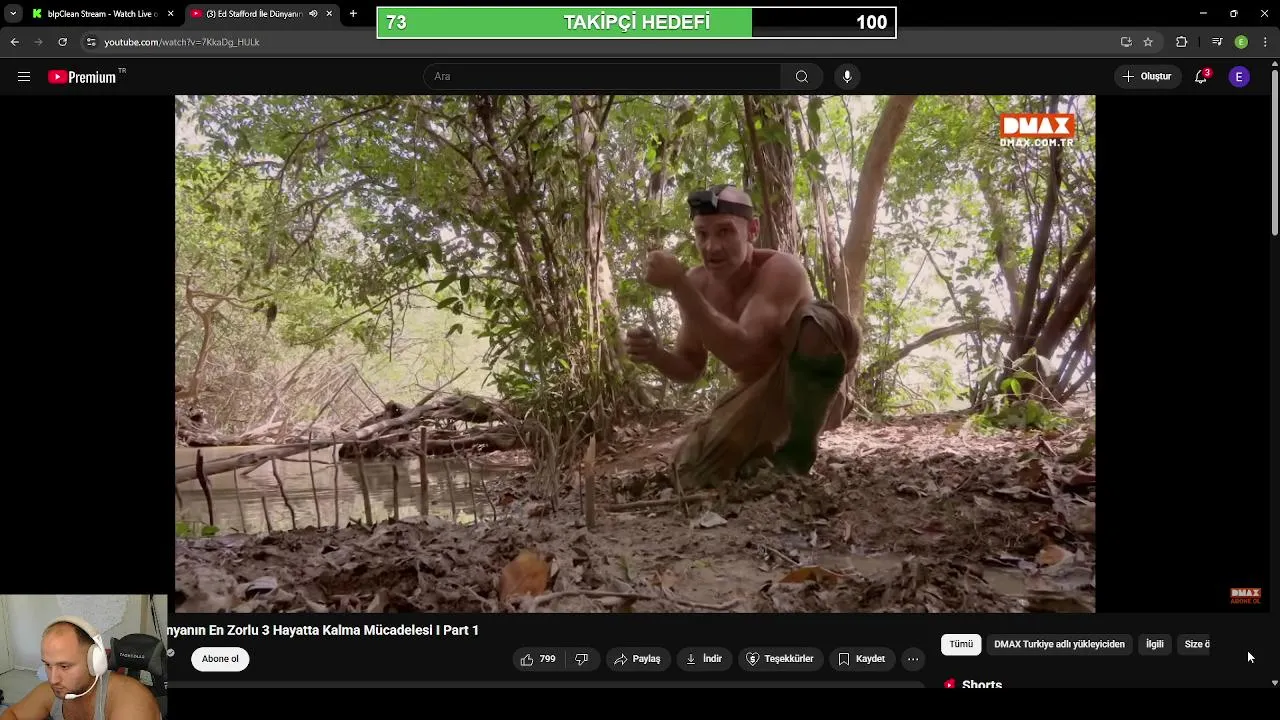
Task: Open more actions three-dot menu
Action: click(x=912, y=659)
